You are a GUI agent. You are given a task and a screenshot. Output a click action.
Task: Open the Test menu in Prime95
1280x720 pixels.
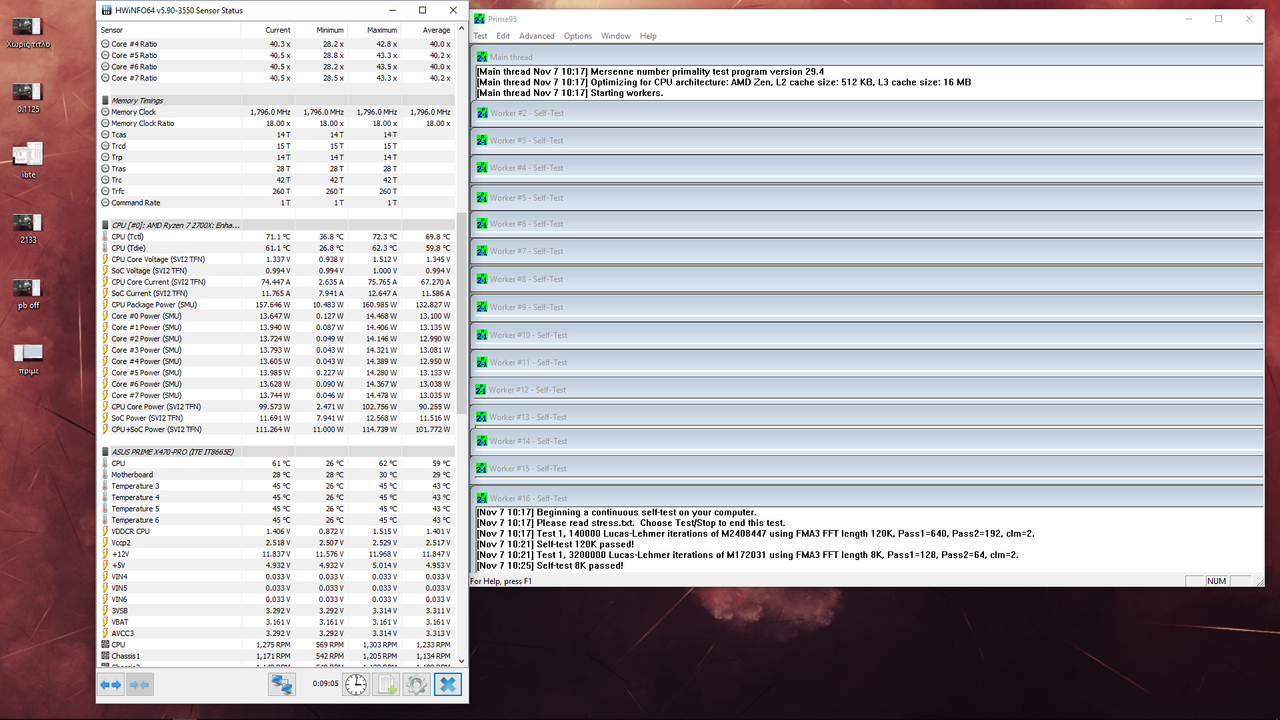coord(480,36)
